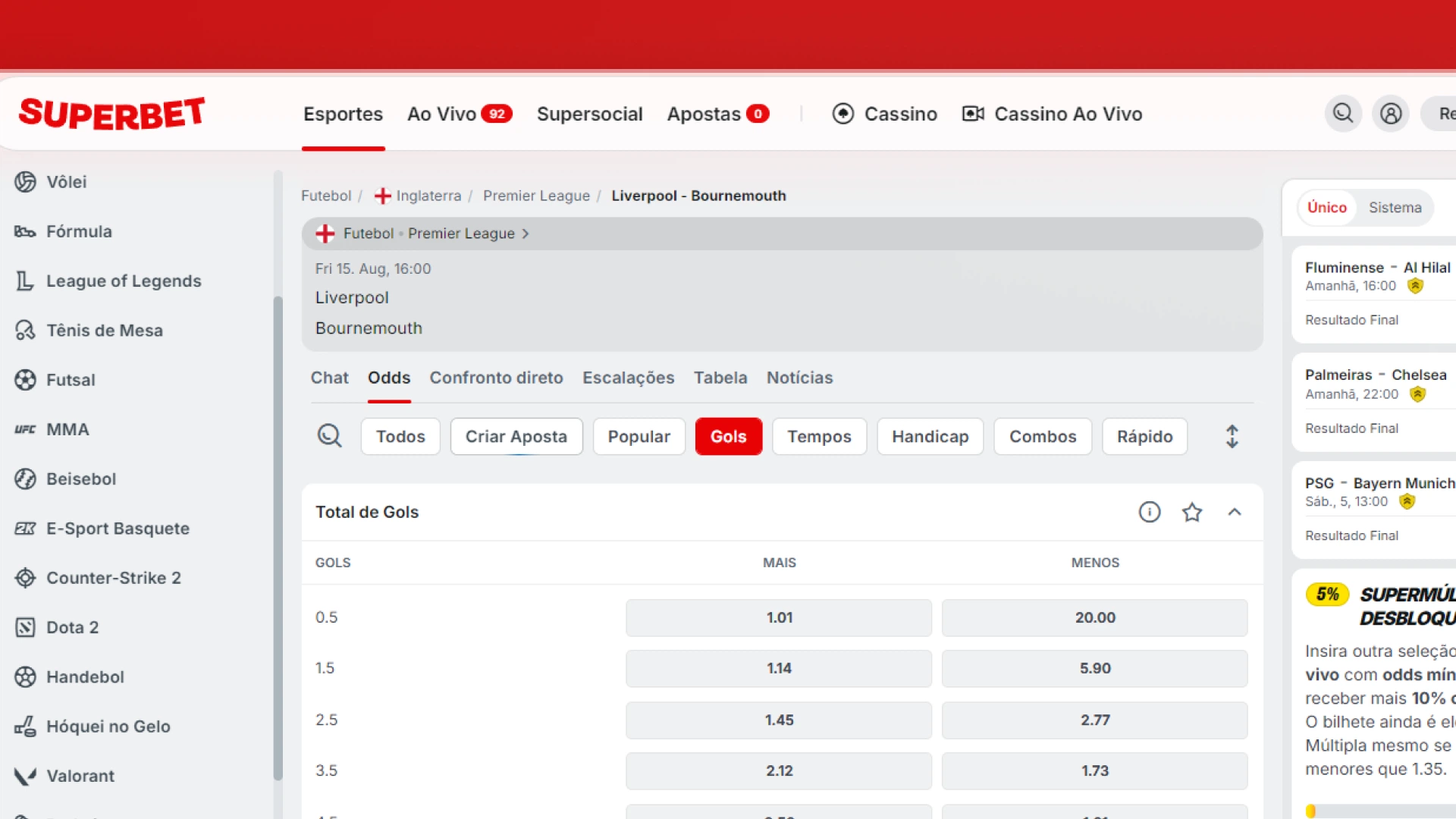Click SuperOdds badge on Palmeiras - Chelsea
Image resolution: width=1456 pixels, height=819 pixels.
pyautogui.click(x=1417, y=394)
